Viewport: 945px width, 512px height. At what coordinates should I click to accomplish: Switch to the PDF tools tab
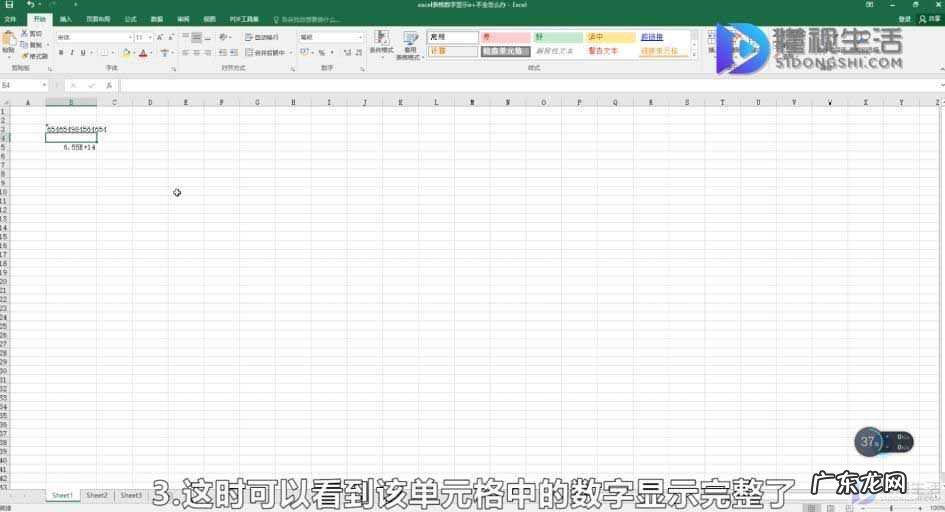tap(244, 19)
